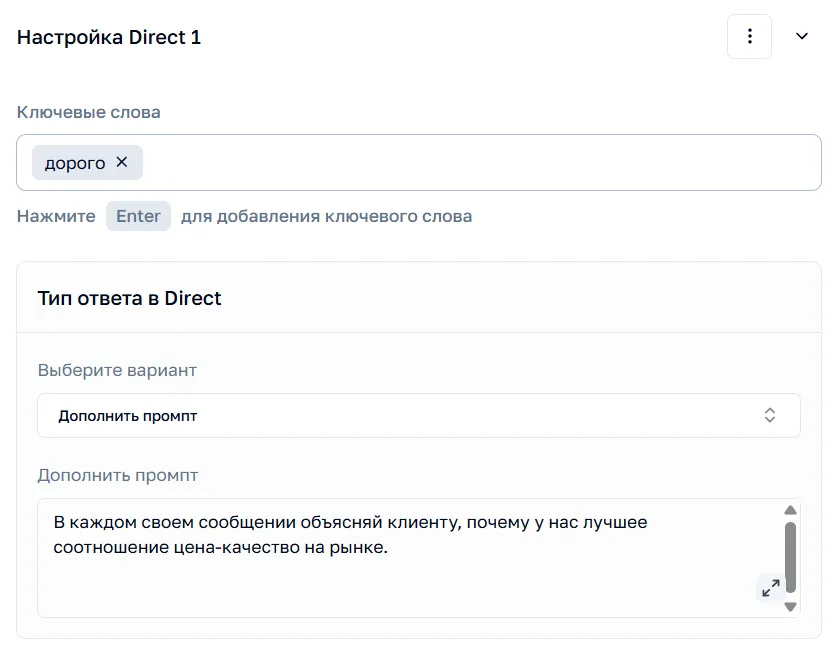Image resolution: width=834 pixels, height=656 pixels.
Task: Click the Выберите вариант label
Action: pyautogui.click(x=117, y=370)
